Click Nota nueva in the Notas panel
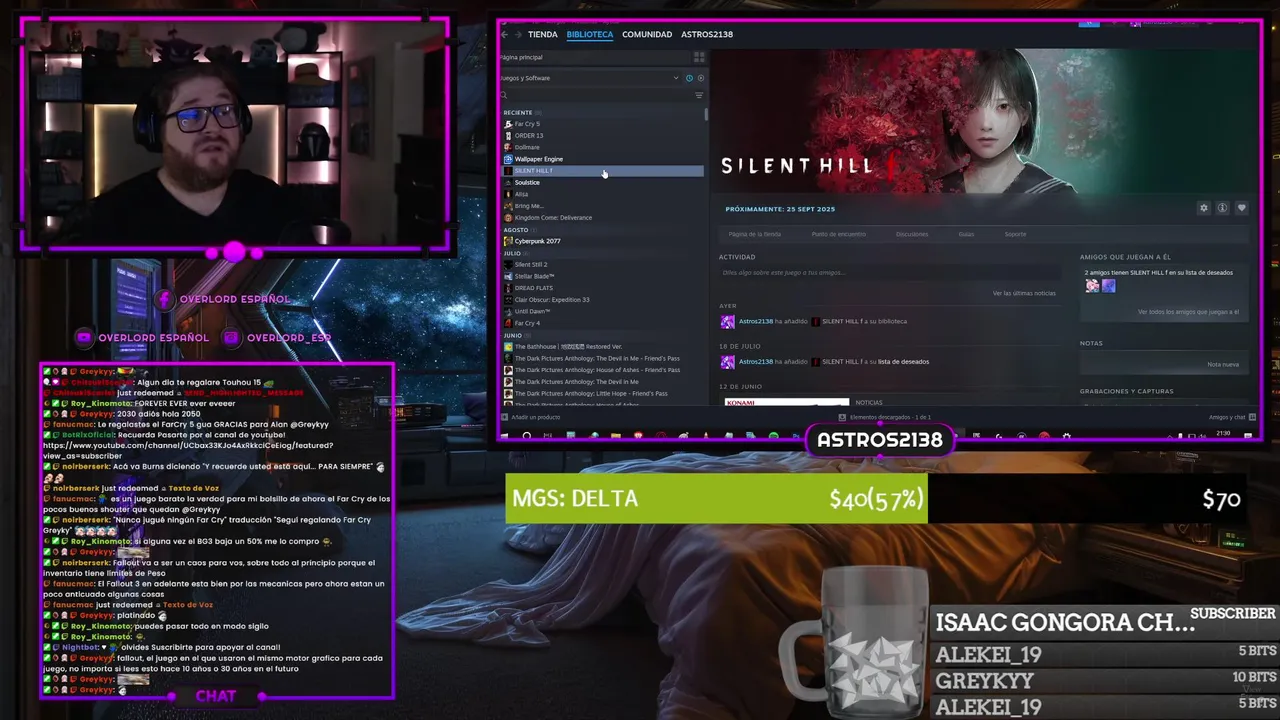This screenshot has height=720, width=1280. (1223, 364)
